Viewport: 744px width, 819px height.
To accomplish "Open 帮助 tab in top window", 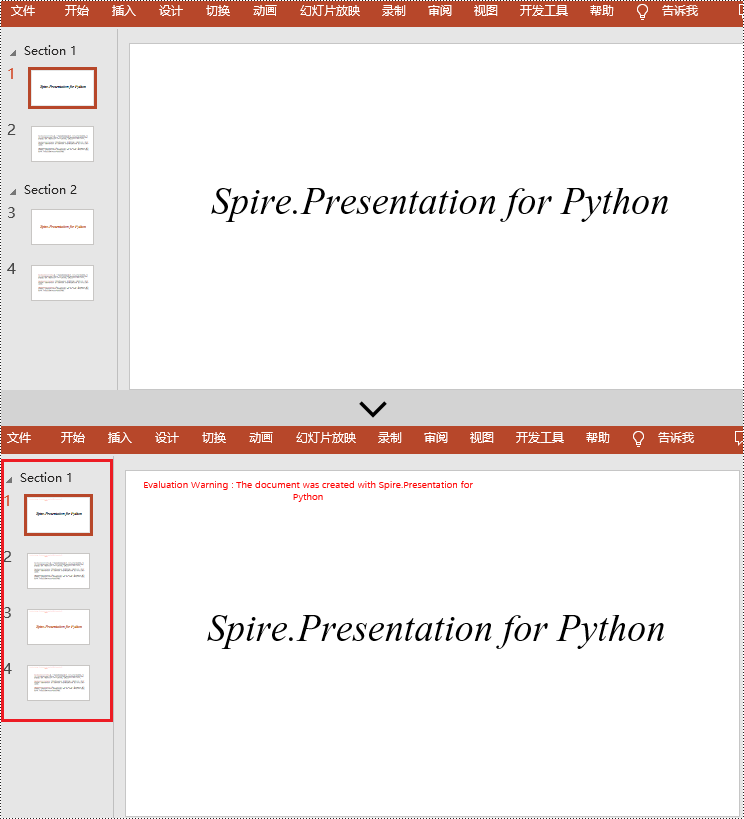I will 601,10.
